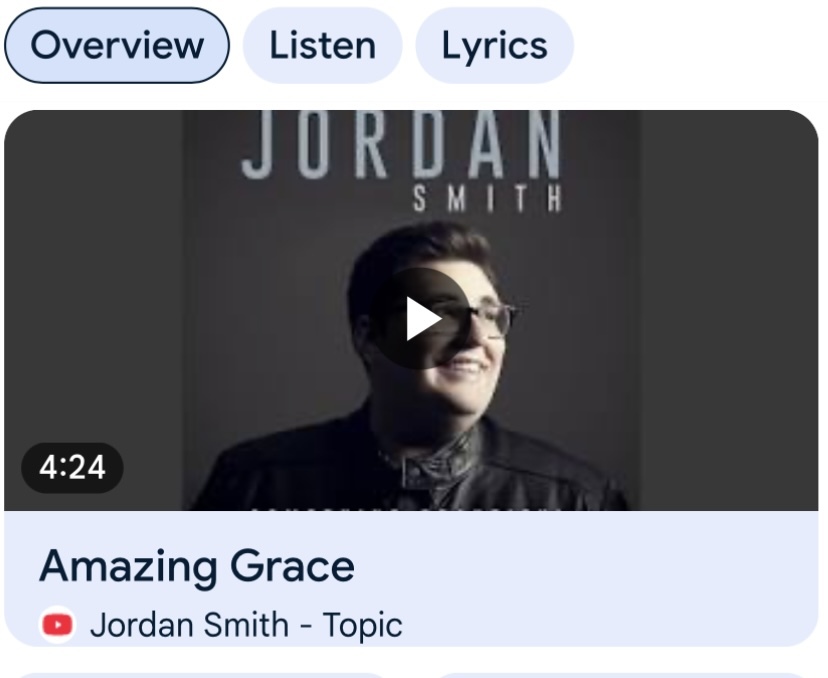Screen dimensions: 828x678
Task: Open the Jordan Smith - Topic channel
Action: point(246,625)
